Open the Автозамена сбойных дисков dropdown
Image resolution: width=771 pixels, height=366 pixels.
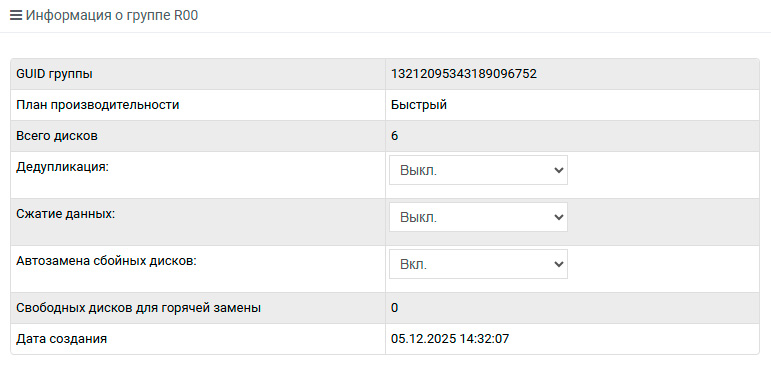(478, 264)
